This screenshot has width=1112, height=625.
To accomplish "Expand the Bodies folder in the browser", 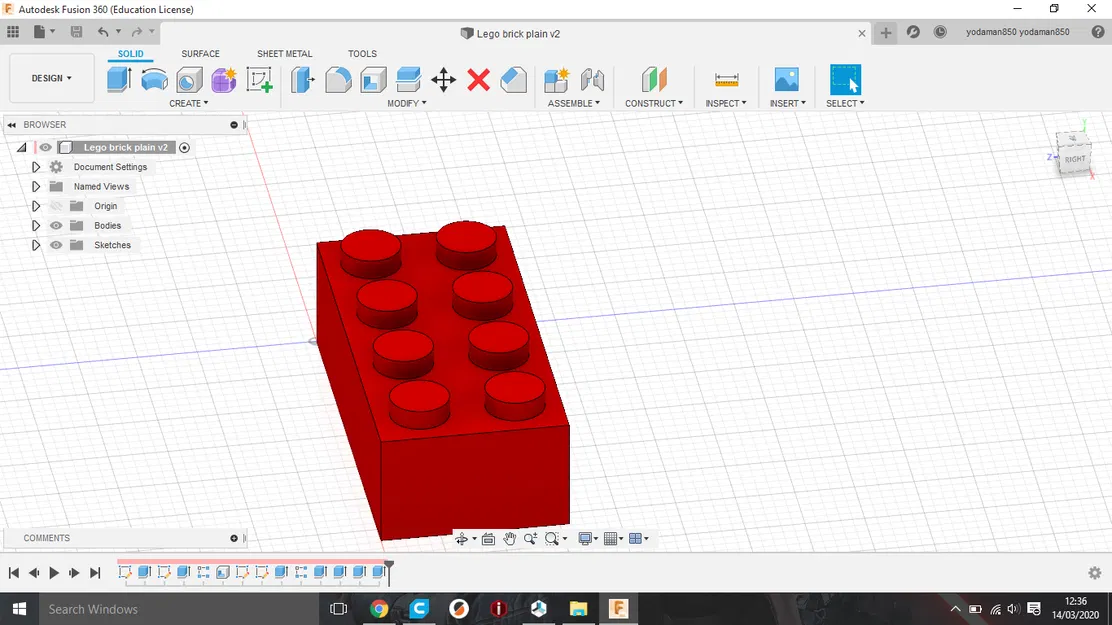I will click(x=35, y=225).
